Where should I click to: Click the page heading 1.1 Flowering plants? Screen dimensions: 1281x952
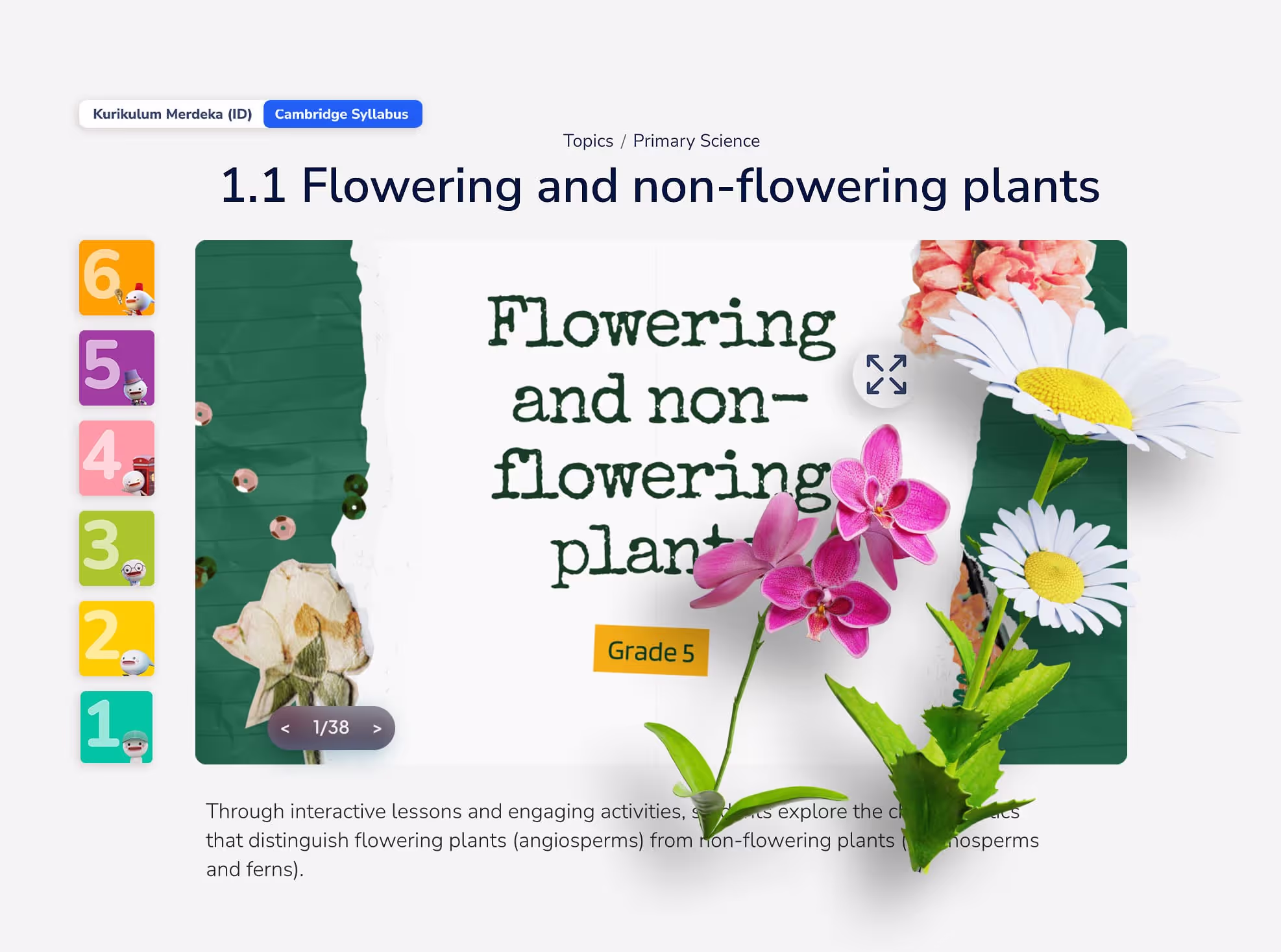tap(660, 186)
